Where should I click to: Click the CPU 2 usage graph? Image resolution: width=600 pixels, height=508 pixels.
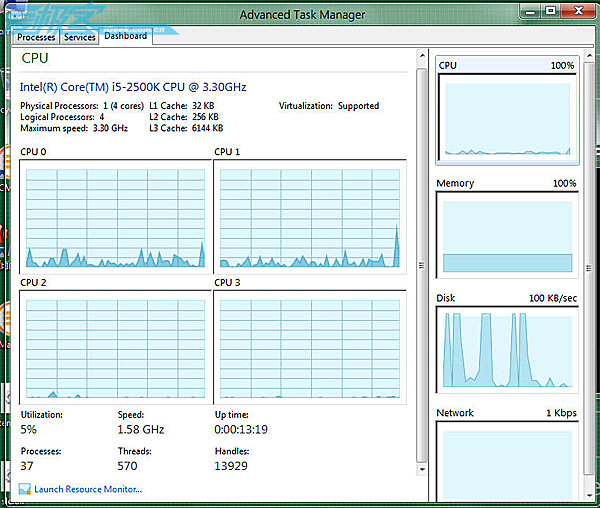[115, 348]
